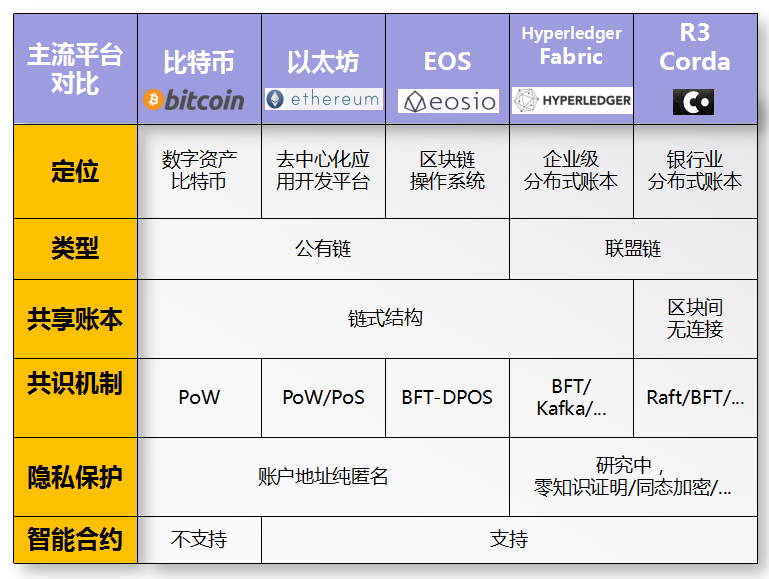Click the 共识机制 row header
Image resolution: width=769 pixels, height=579 pixels.
[75, 385]
